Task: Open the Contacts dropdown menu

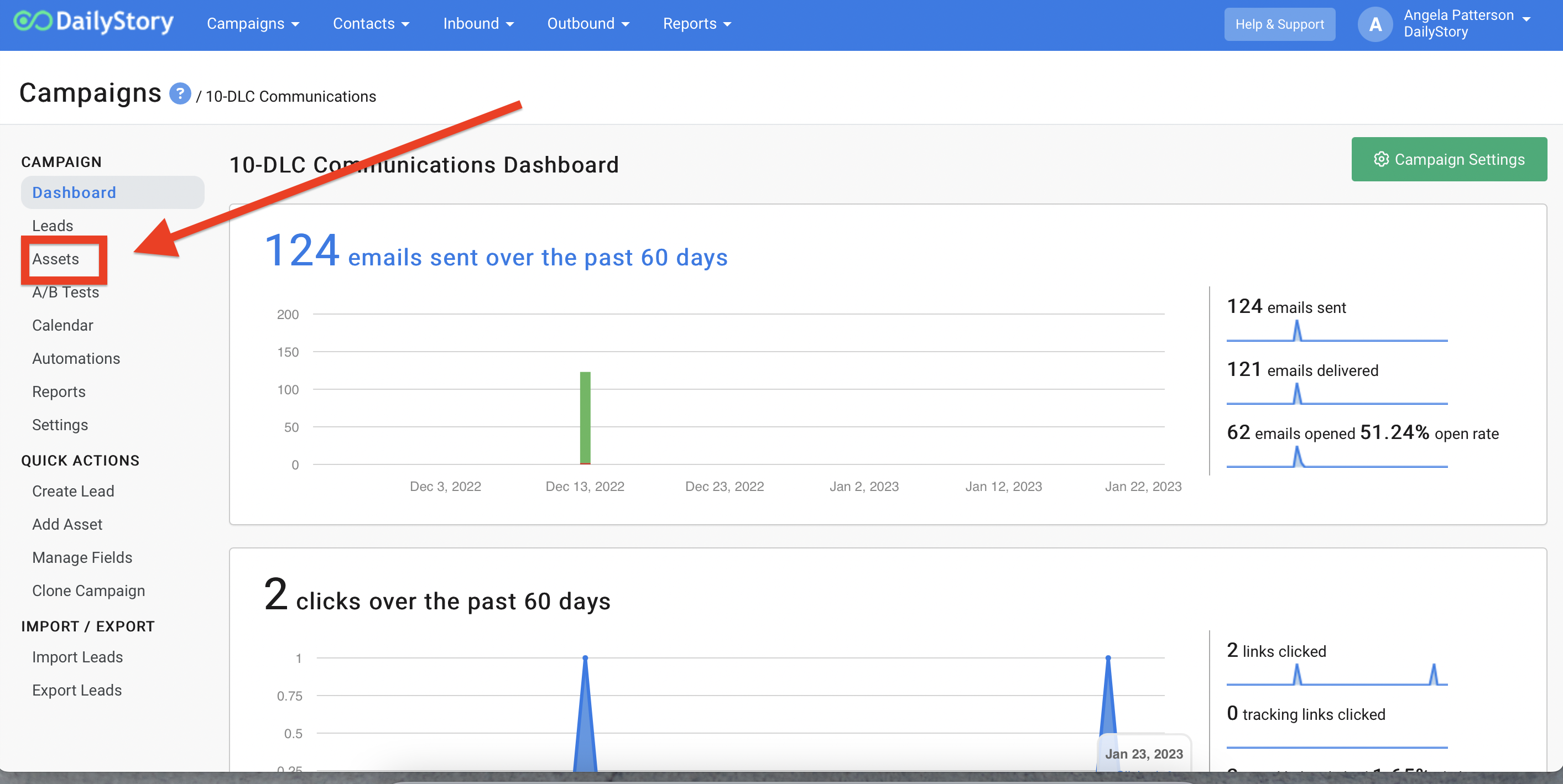Action: [x=371, y=24]
